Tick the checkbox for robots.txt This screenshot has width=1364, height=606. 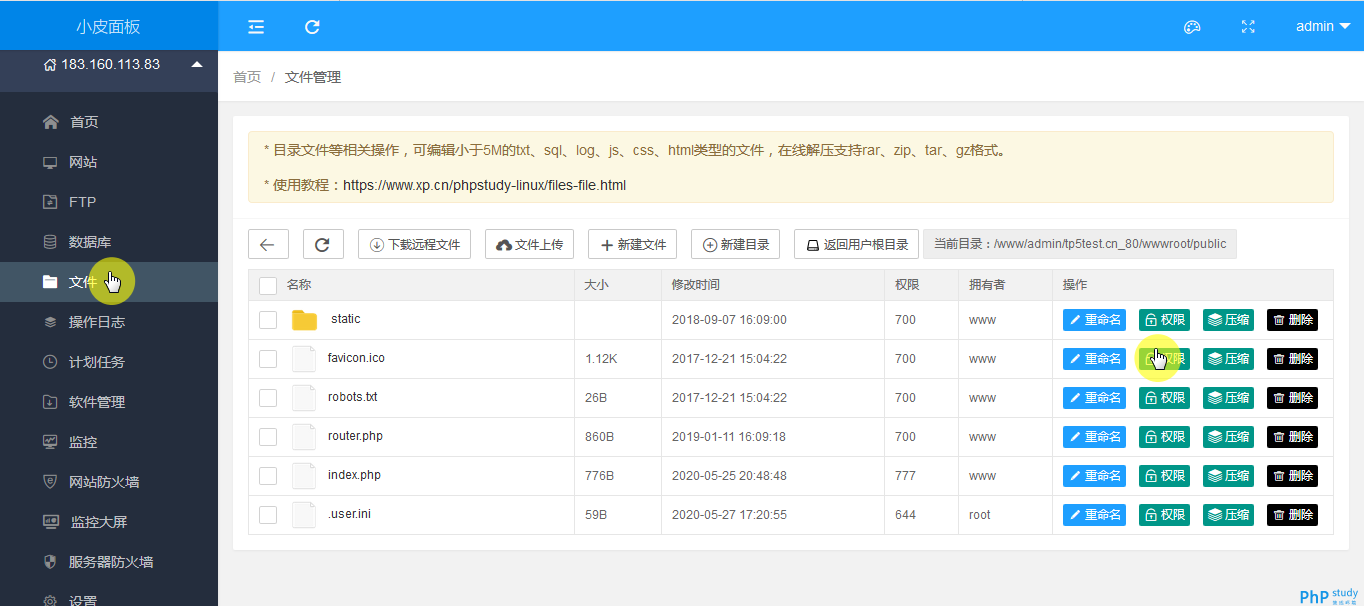pyautogui.click(x=268, y=398)
